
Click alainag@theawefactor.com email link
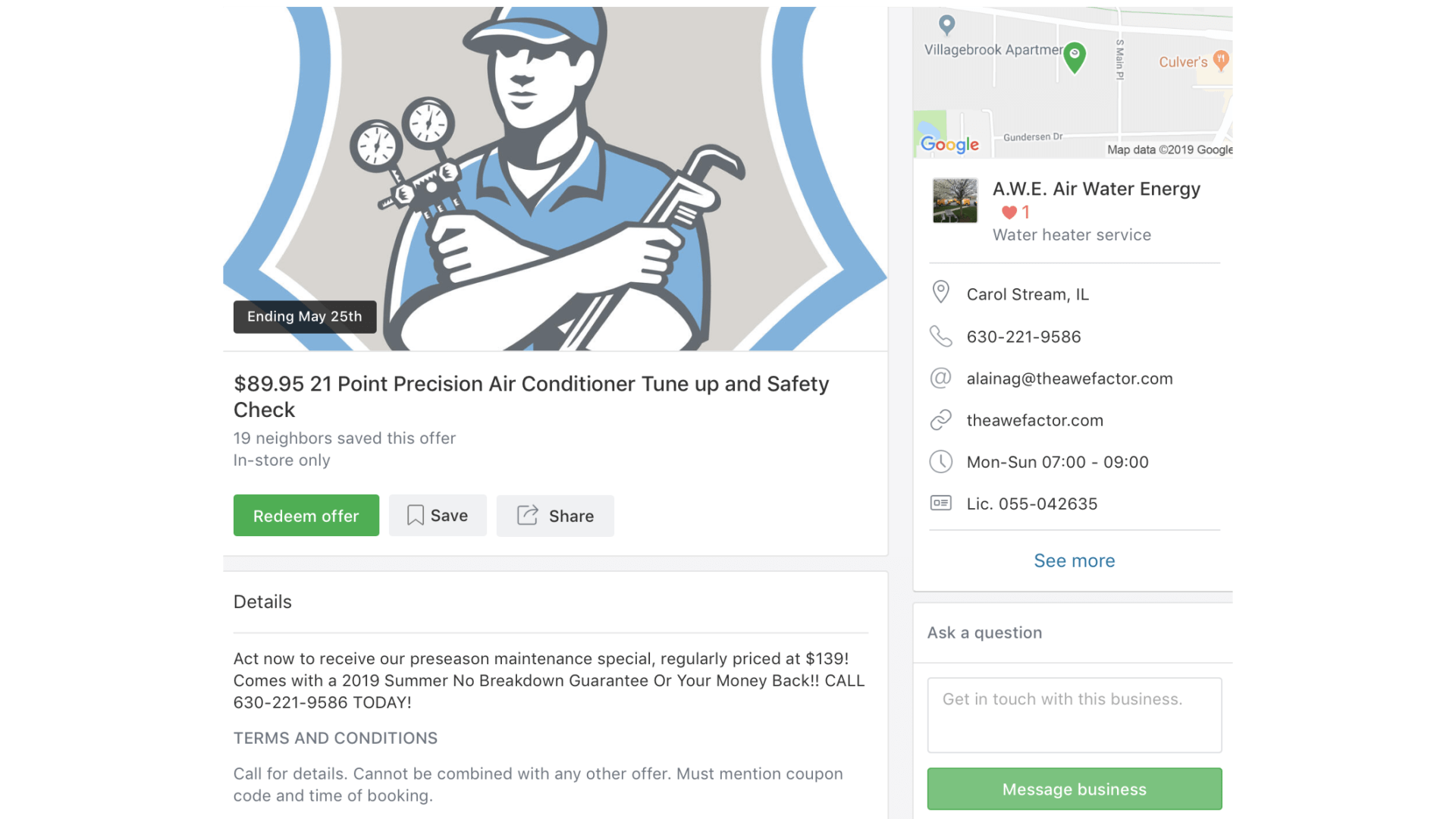(1070, 378)
